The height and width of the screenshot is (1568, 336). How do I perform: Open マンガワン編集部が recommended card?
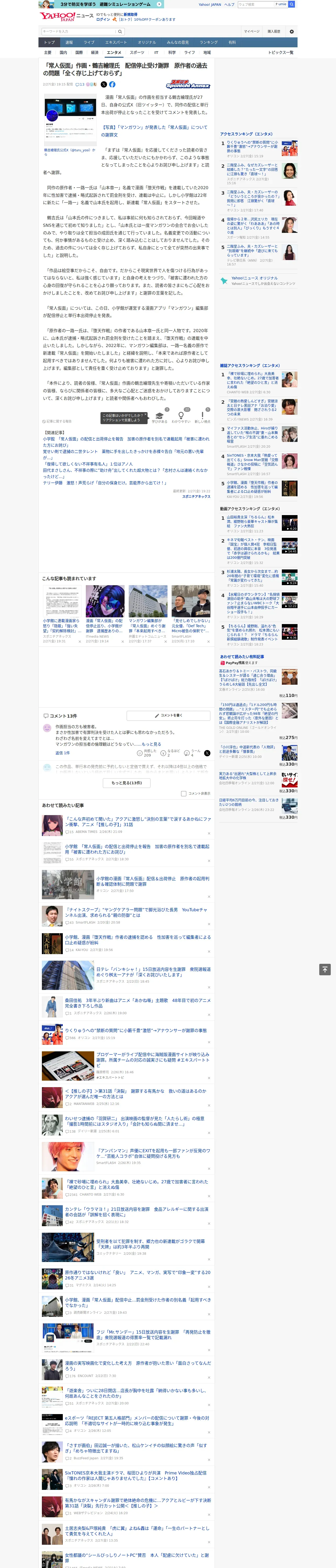click(148, 614)
